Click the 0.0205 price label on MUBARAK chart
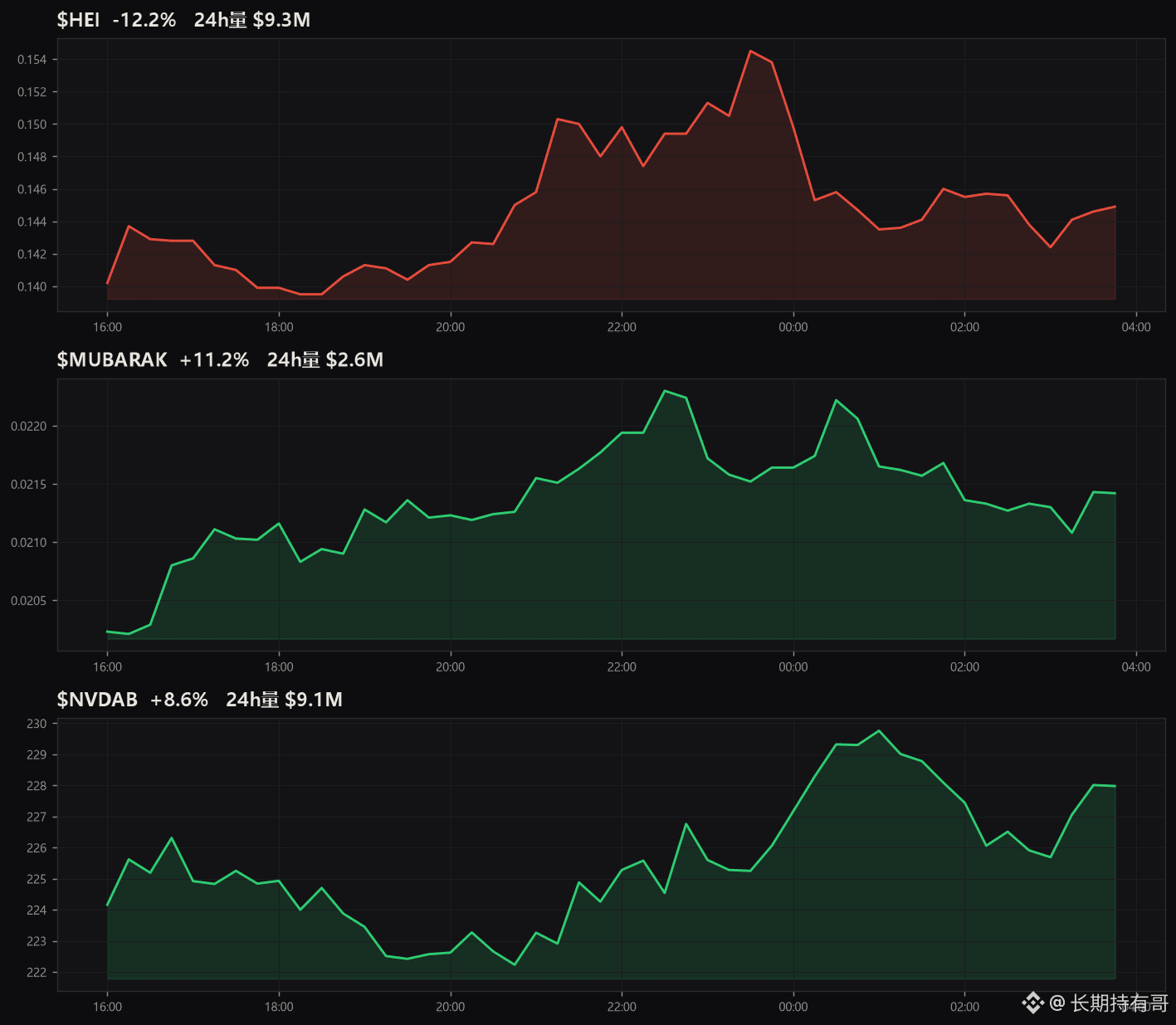Image resolution: width=1176 pixels, height=1025 pixels. pyautogui.click(x=29, y=601)
